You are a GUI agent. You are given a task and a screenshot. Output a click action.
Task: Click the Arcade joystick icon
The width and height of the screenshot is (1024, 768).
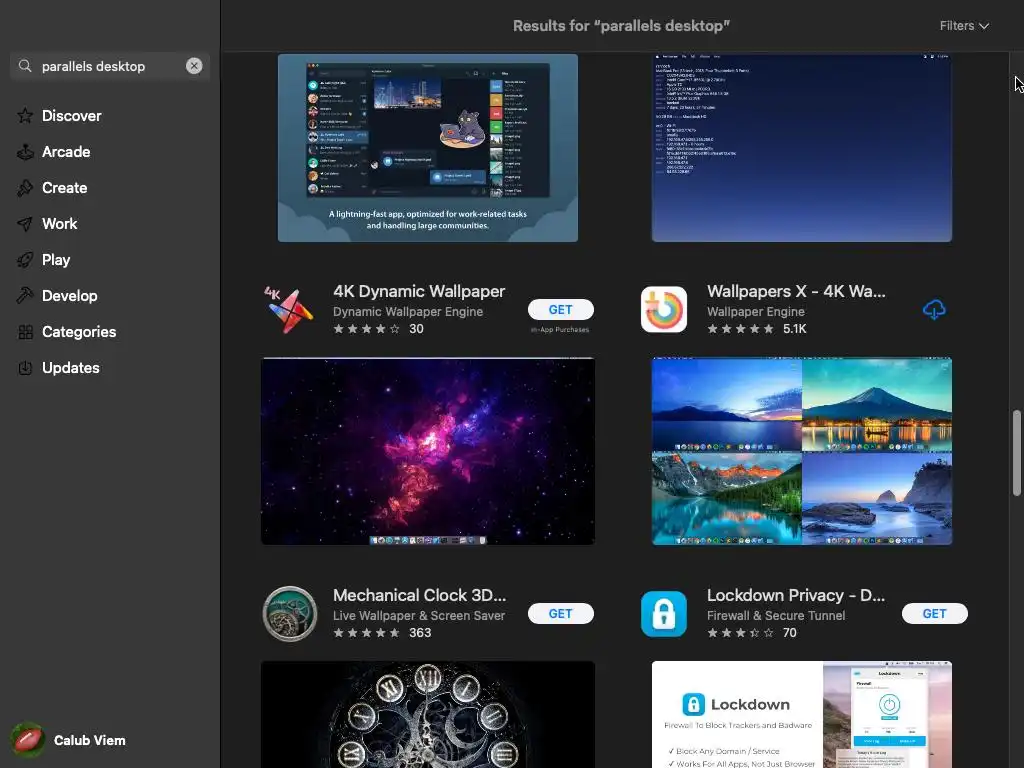tap(25, 152)
